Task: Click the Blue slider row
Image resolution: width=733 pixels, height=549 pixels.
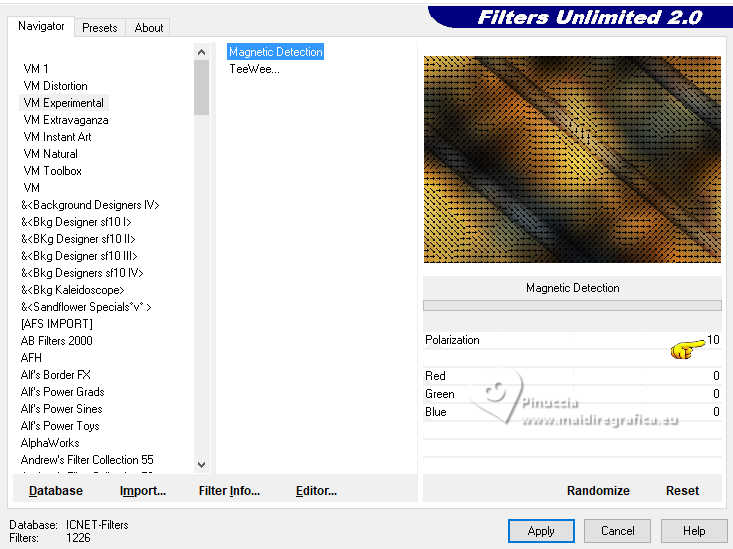Action: (x=572, y=412)
